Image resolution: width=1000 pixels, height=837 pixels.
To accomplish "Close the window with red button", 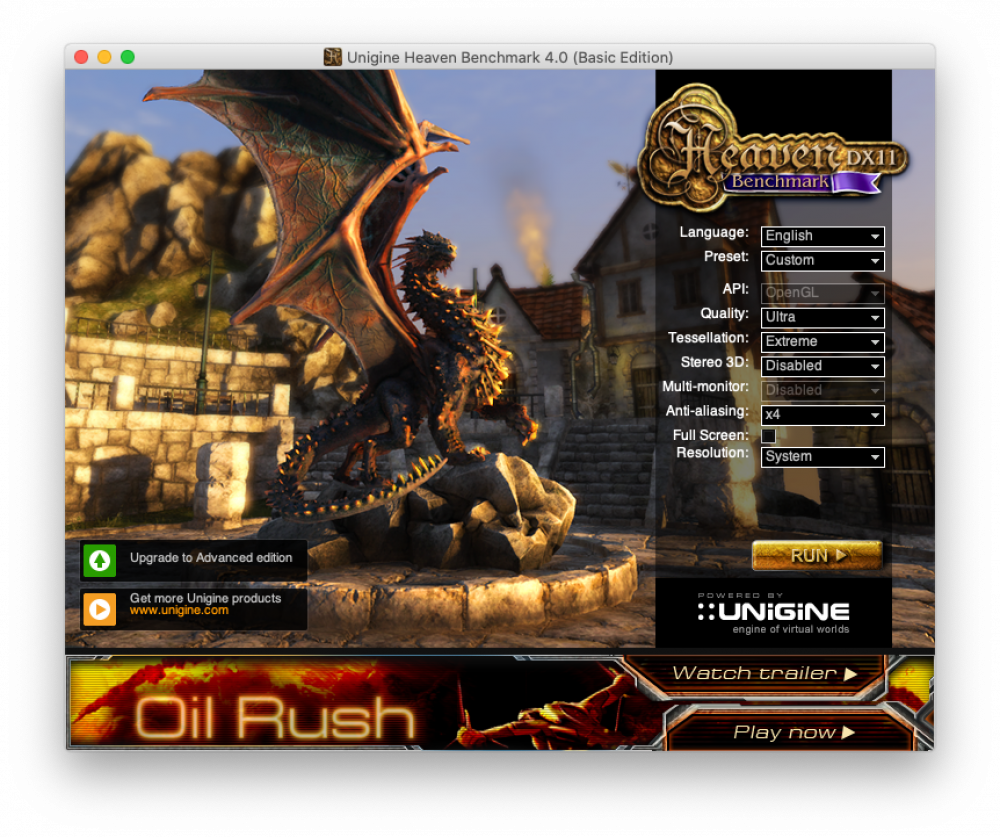I will click(81, 57).
